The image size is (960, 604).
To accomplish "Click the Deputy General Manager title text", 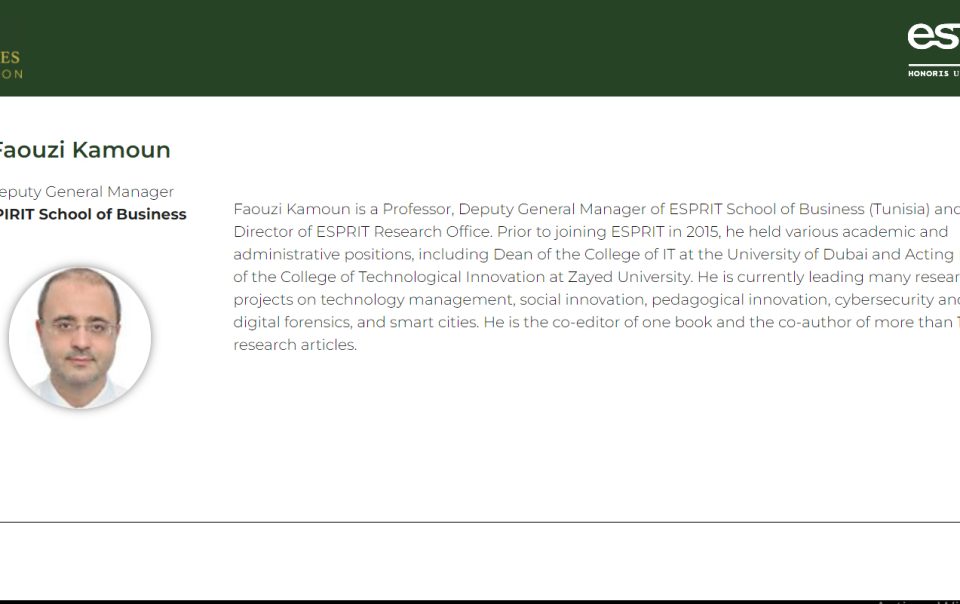I will pyautogui.click(x=86, y=192).
